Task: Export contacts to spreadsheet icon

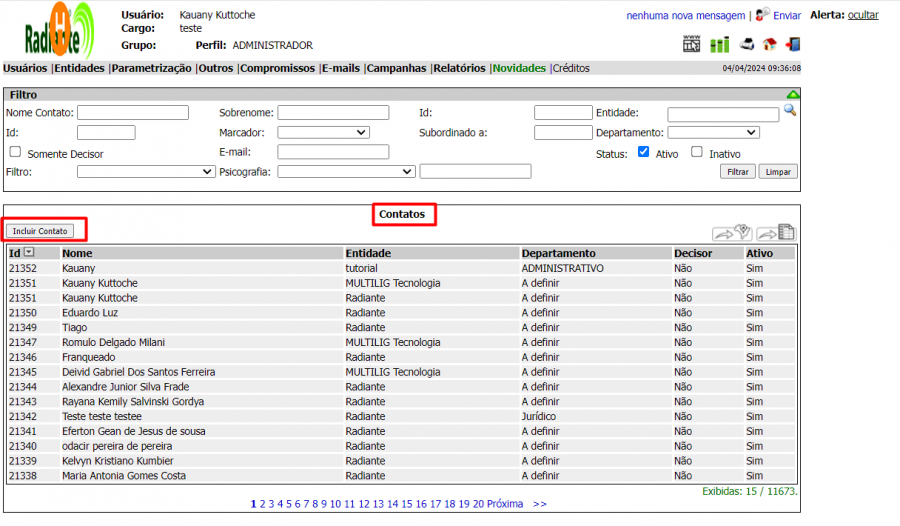Action: (x=776, y=233)
